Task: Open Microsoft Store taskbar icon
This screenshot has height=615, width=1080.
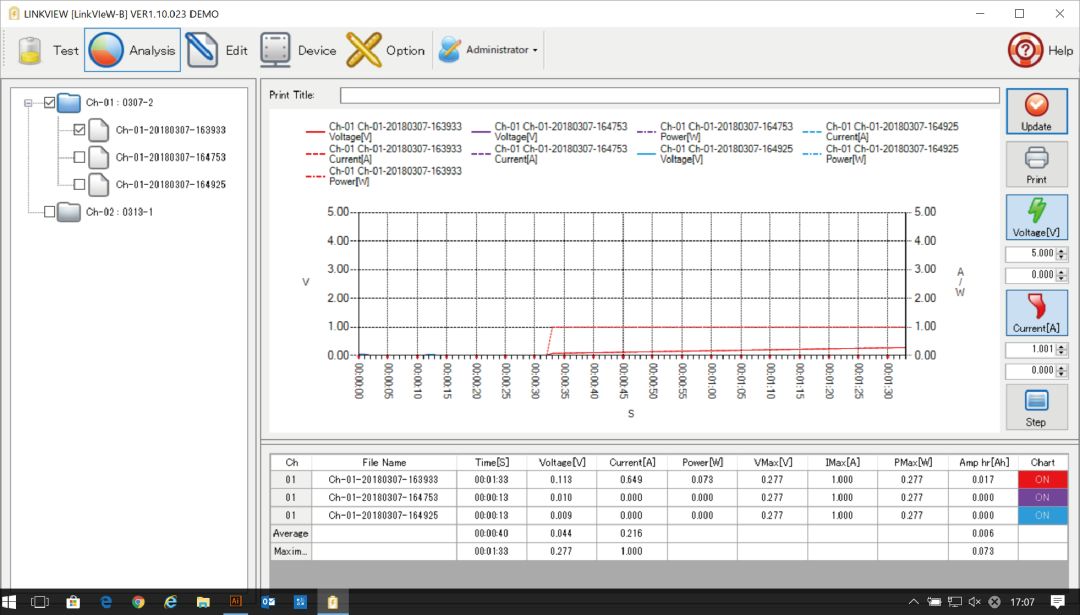Action: coord(72,602)
